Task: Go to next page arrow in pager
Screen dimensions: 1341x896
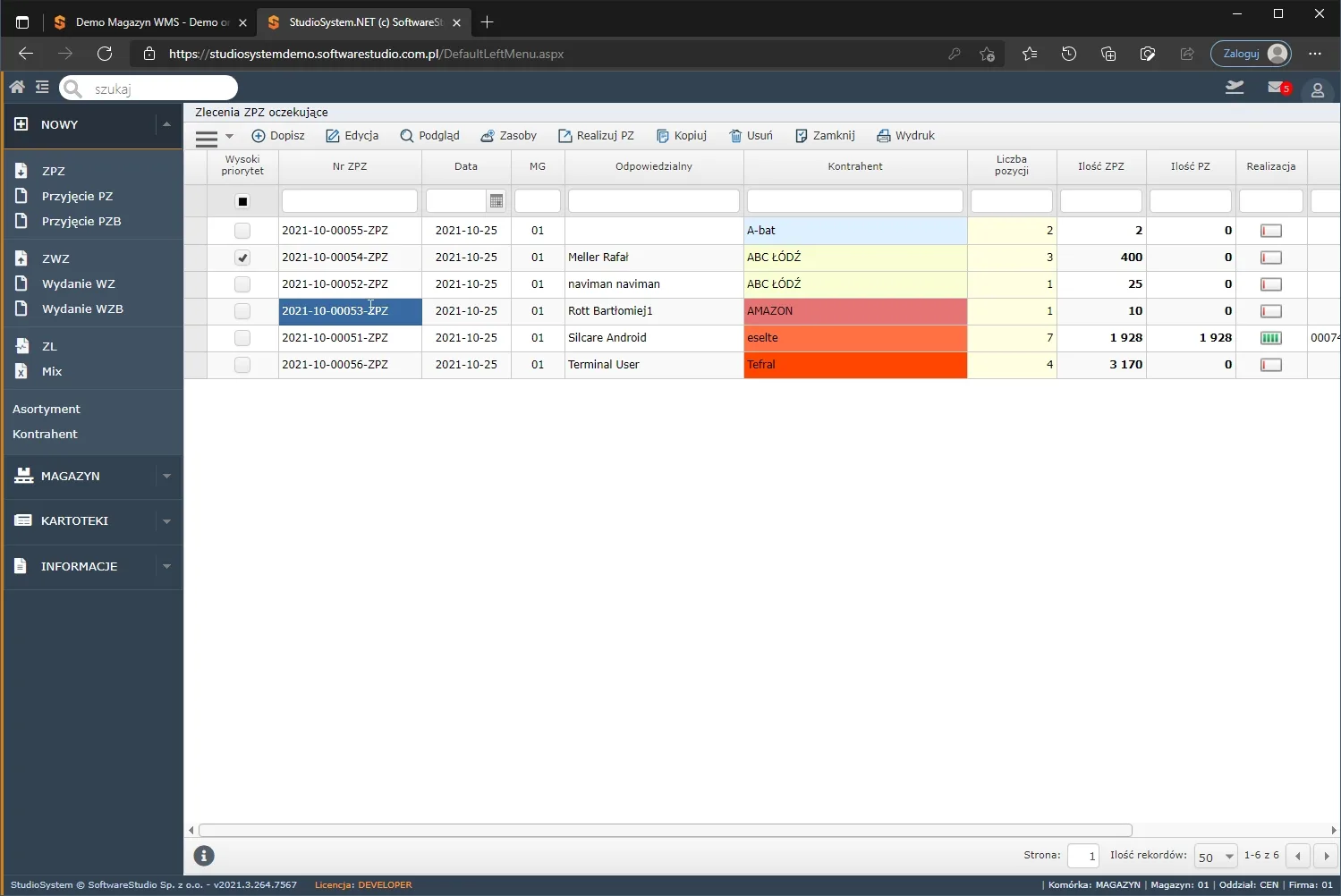Action: click(1326, 857)
